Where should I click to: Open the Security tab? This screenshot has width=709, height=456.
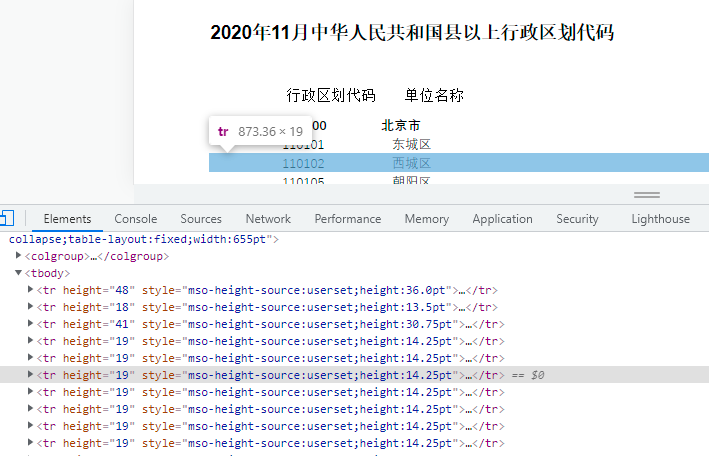[577, 219]
